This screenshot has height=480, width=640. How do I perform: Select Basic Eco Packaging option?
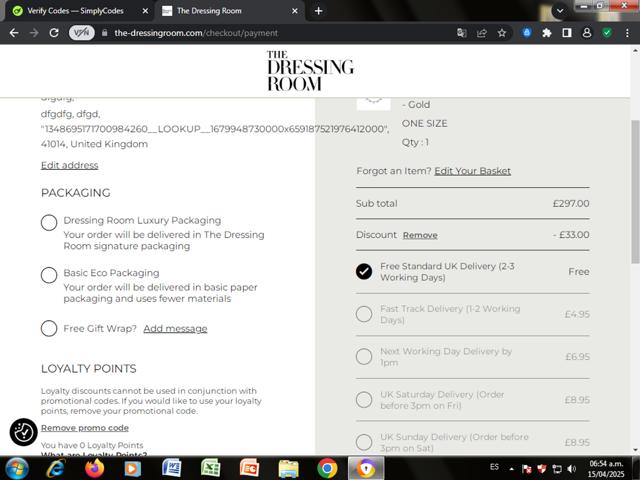click(x=49, y=275)
